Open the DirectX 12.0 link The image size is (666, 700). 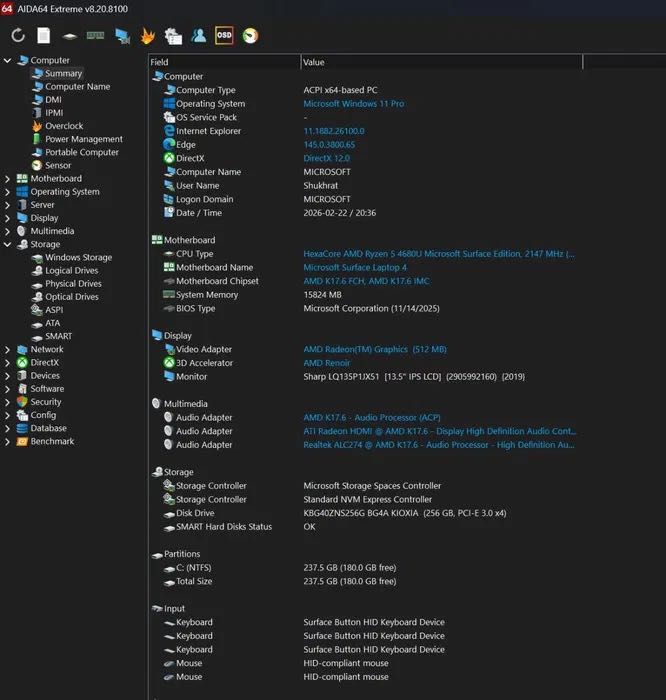[x=327, y=158]
